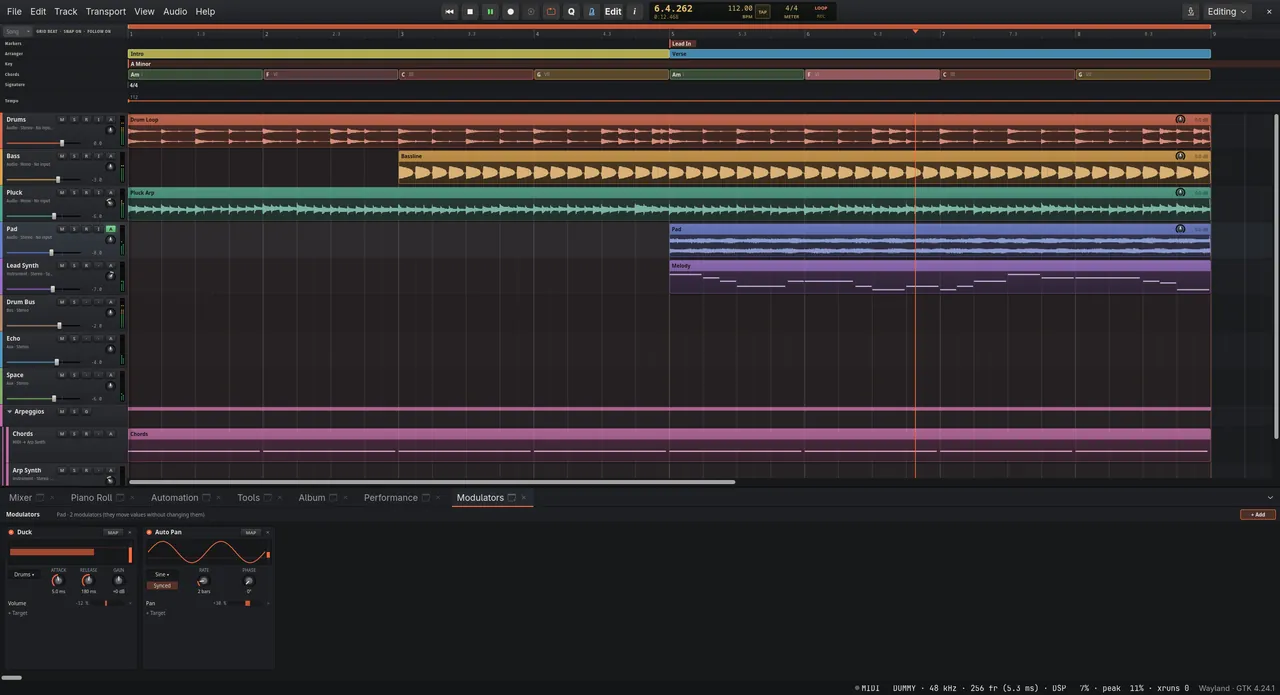The width and height of the screenshot is (1280, 695).
Task: Pop out the Tools tab icon
Action: pyautogui.click(x=269, y=497)
